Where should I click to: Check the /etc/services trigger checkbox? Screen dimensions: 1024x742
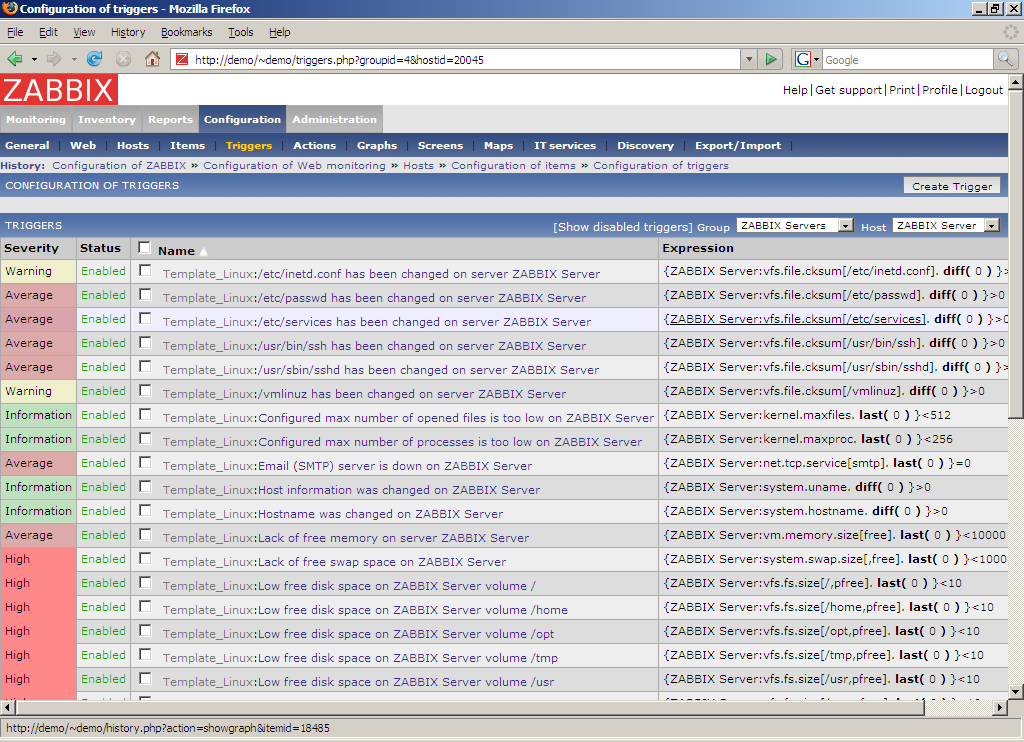[145, 318]
